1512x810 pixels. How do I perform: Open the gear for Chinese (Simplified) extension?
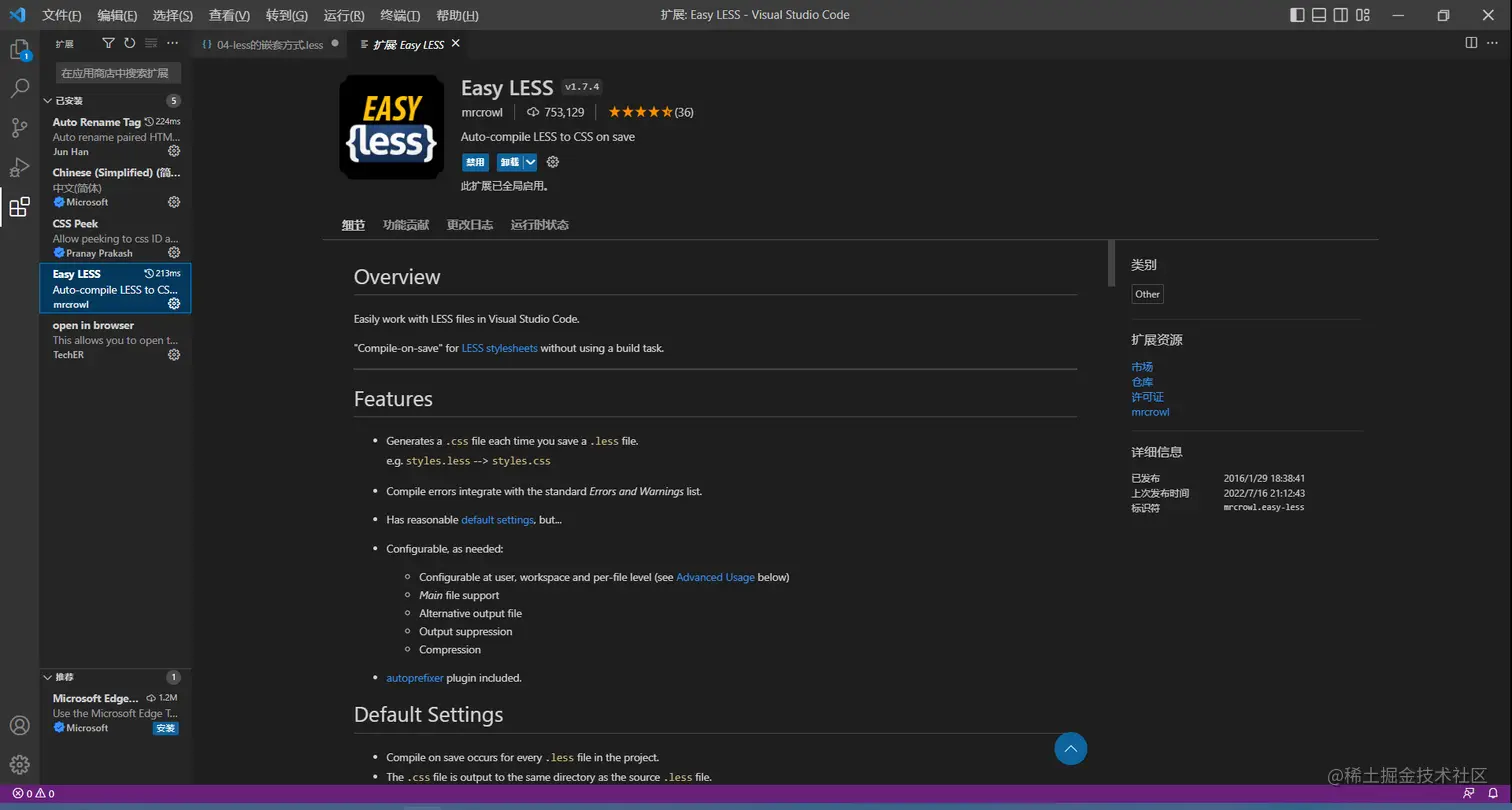(174, 202)
